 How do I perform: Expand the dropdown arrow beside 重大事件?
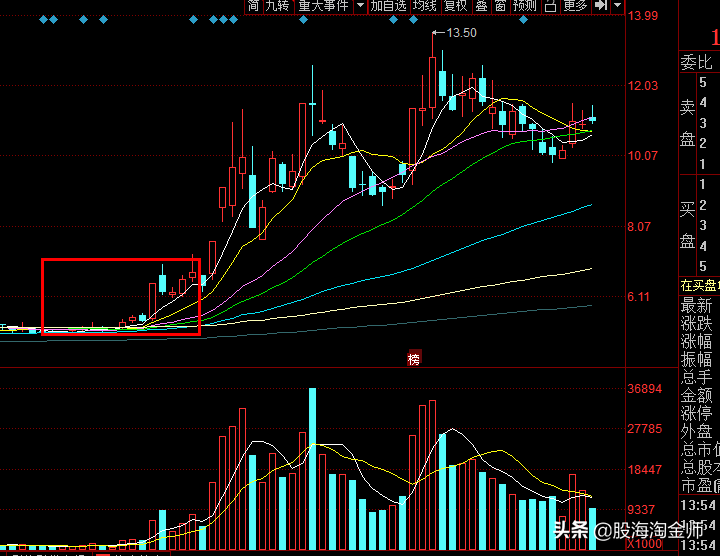(x=358, y=6)
